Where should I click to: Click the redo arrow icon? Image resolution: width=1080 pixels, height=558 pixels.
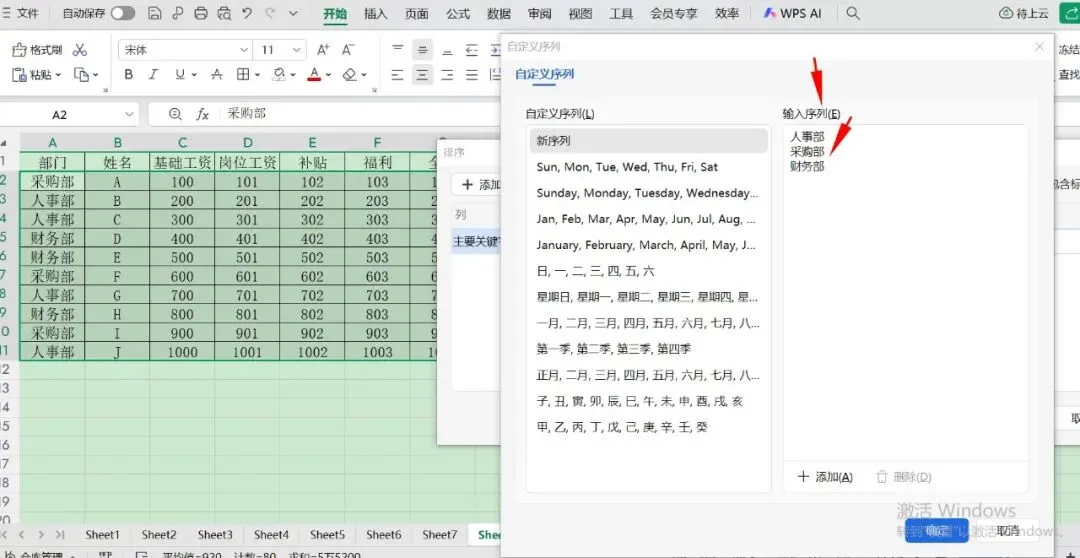[x=270, y=13]
